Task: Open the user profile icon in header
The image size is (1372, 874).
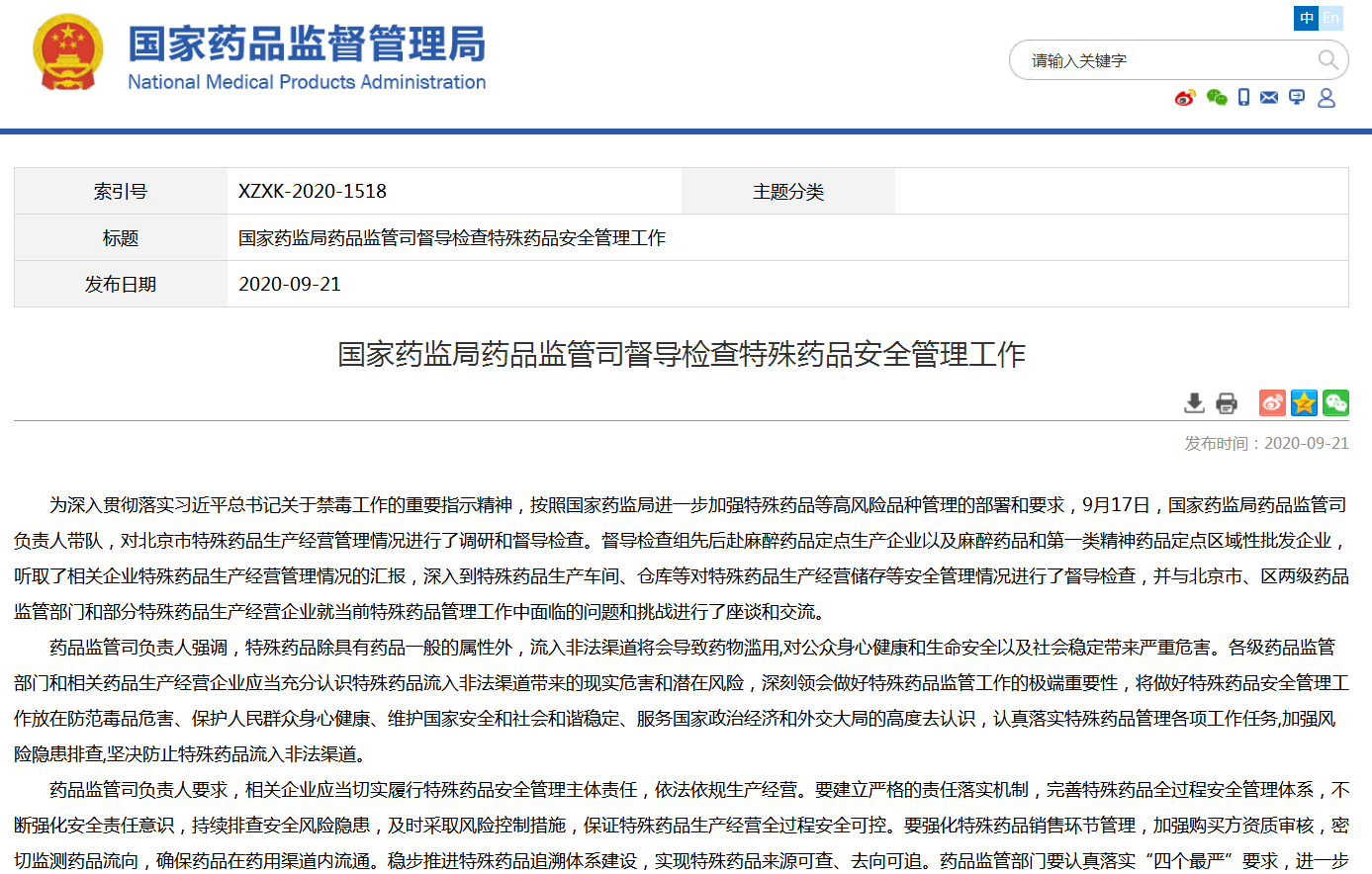Action: coord(1326,97)
